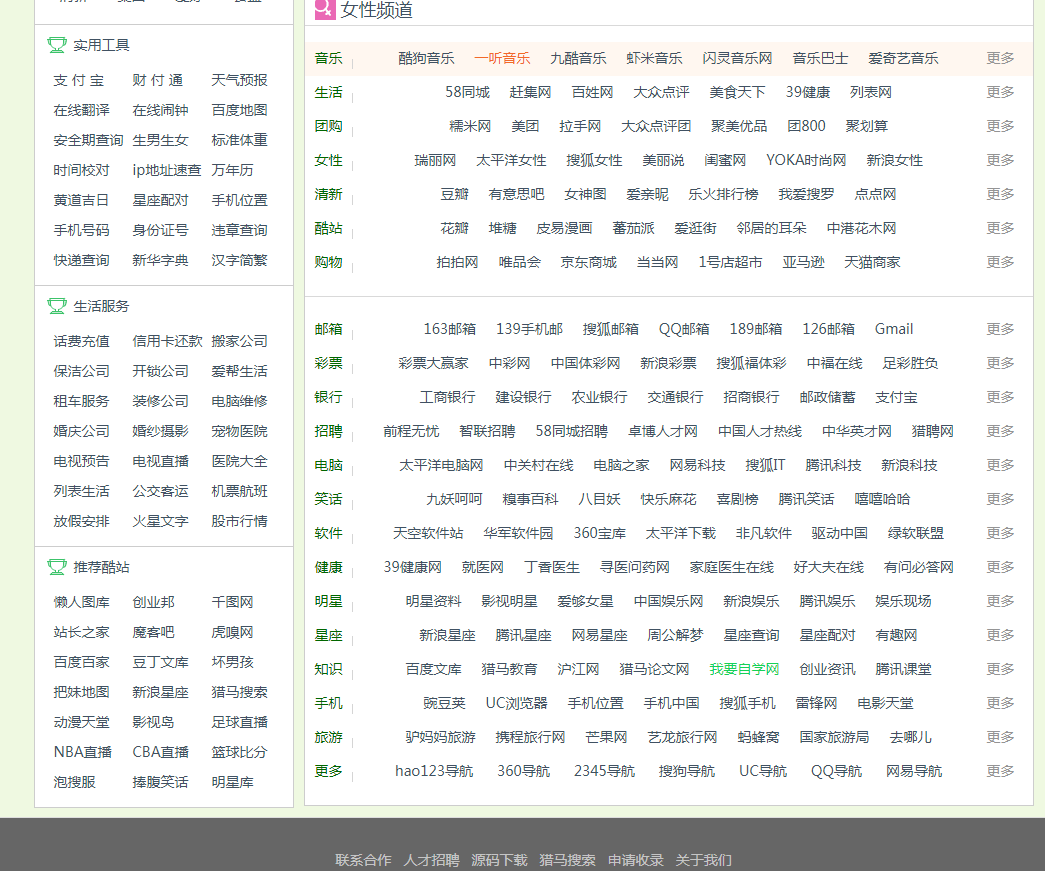Screen dimensions: 1045x871
Task: Open the 我要自学网 link
Action: pyautogui.click(x=744, y=669)
